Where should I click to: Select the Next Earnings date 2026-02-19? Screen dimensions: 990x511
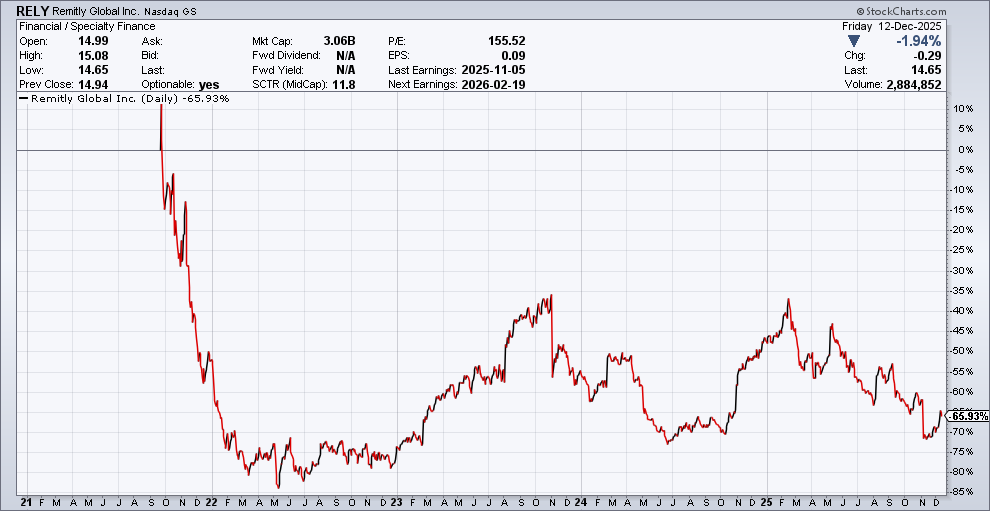point(493,85)
